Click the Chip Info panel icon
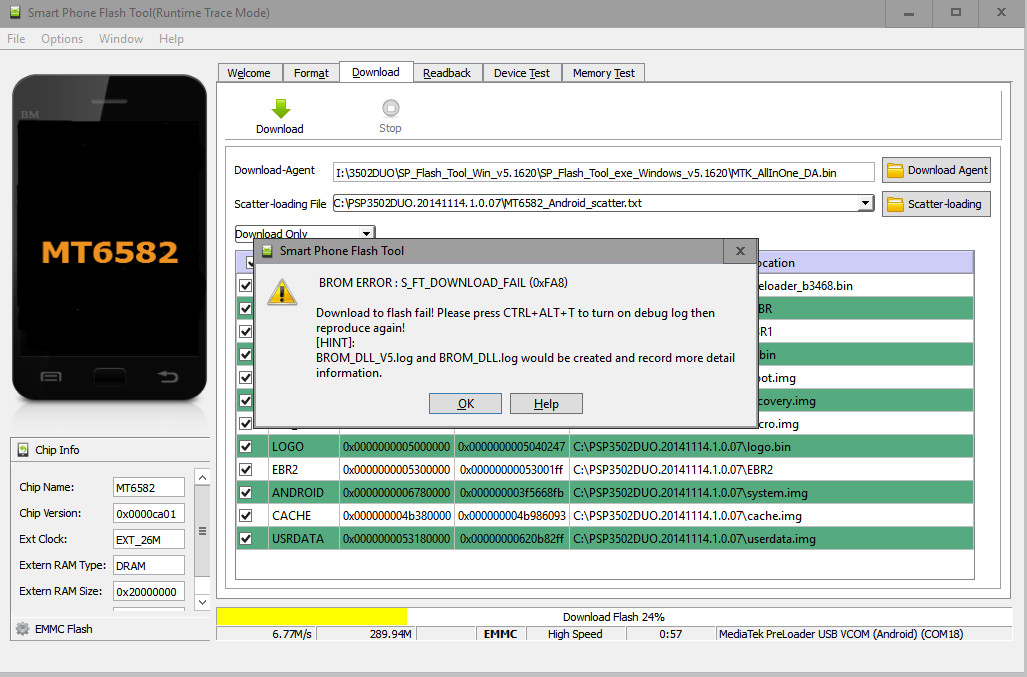The height and width of the screenshot is (677, 1027). (23, 450)
